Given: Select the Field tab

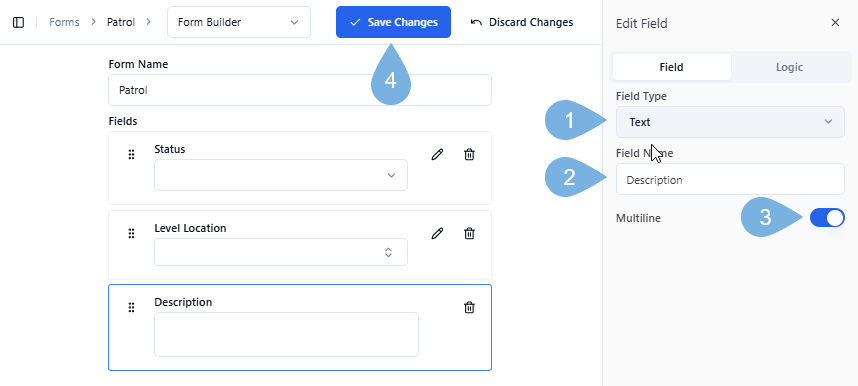Looking at the screenshot, I should 671,67.
